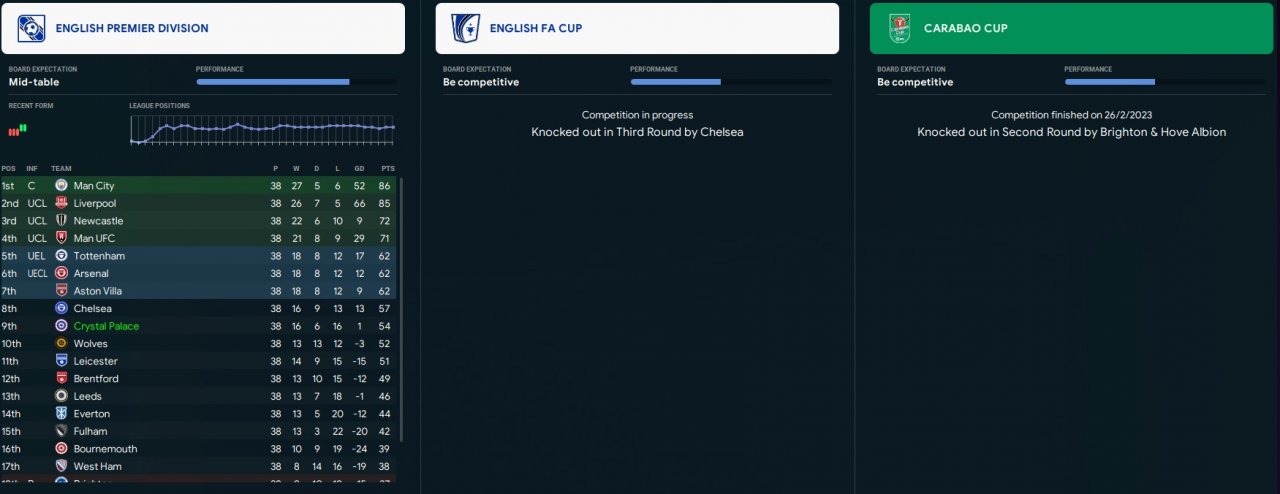Click 'Competition finished on 26/2/2023' text
The image size is (1280, 494).
pyautogui.click(x=1071, y=115)
